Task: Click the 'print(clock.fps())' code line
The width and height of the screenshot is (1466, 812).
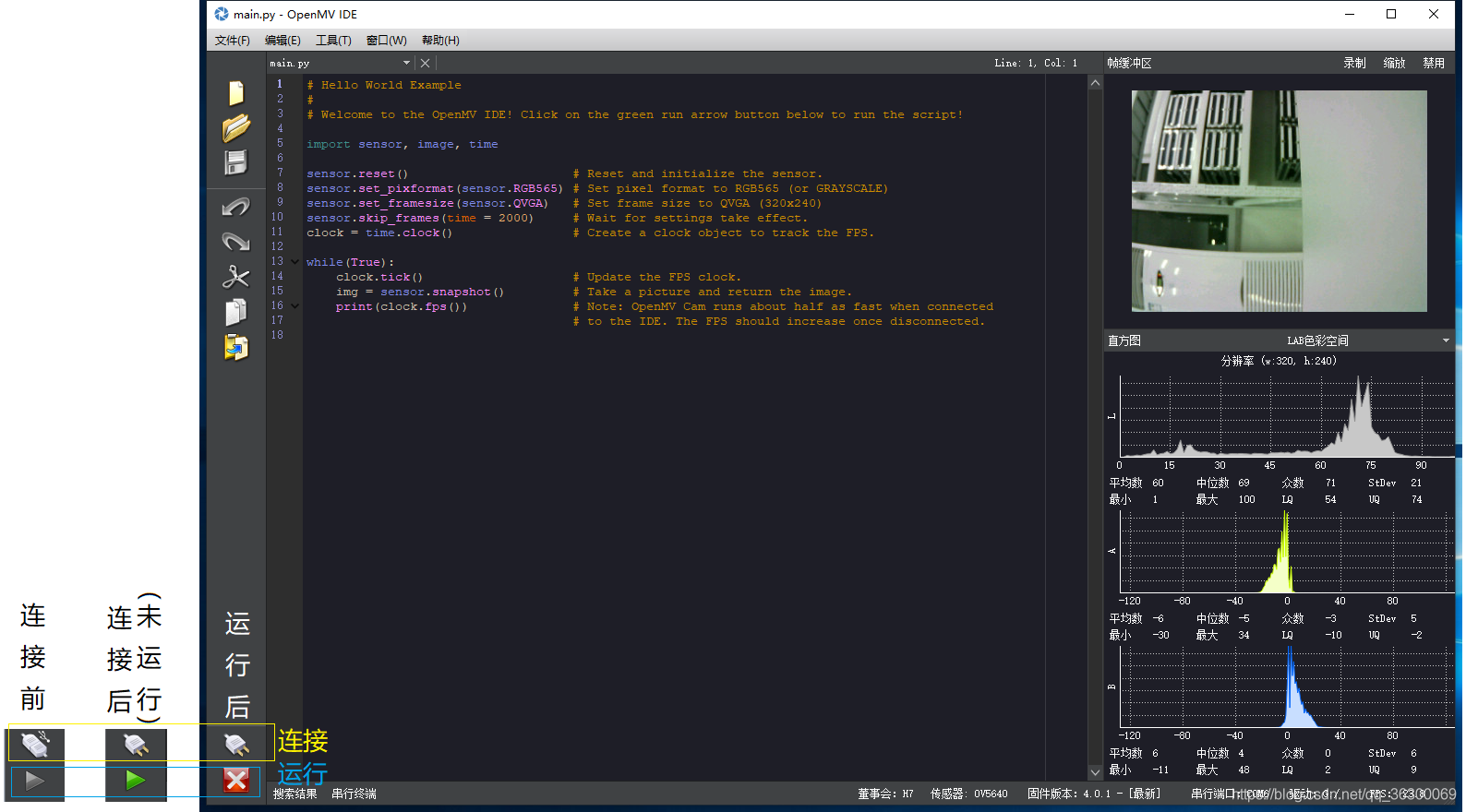Action: (x=401, y=306)
